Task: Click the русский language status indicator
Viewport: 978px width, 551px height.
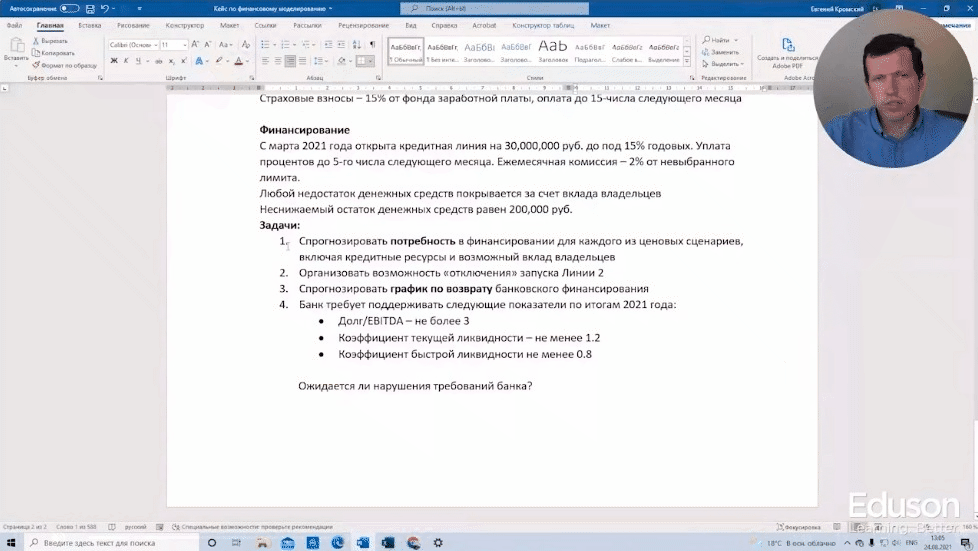Action: click(x=135, y=527)
